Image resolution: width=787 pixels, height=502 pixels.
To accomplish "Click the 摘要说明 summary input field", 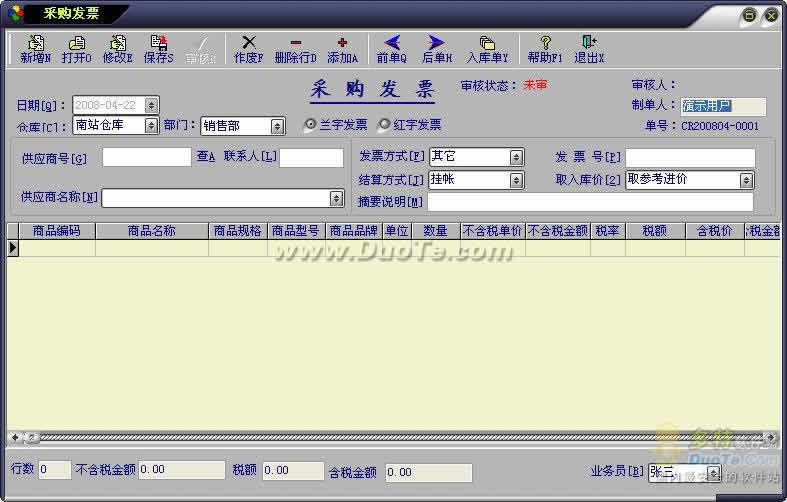I will (590, 202).
